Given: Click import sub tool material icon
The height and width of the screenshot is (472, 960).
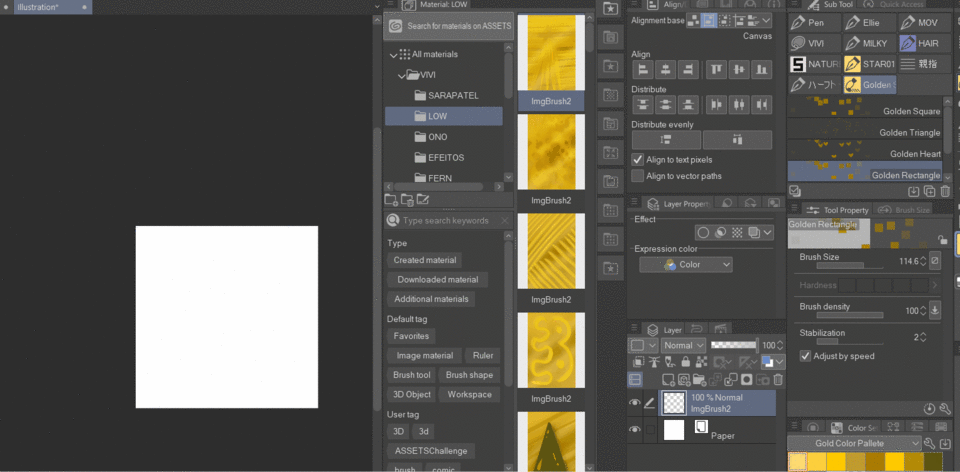Looking at the screenshot, I should (x=914, y=191).
